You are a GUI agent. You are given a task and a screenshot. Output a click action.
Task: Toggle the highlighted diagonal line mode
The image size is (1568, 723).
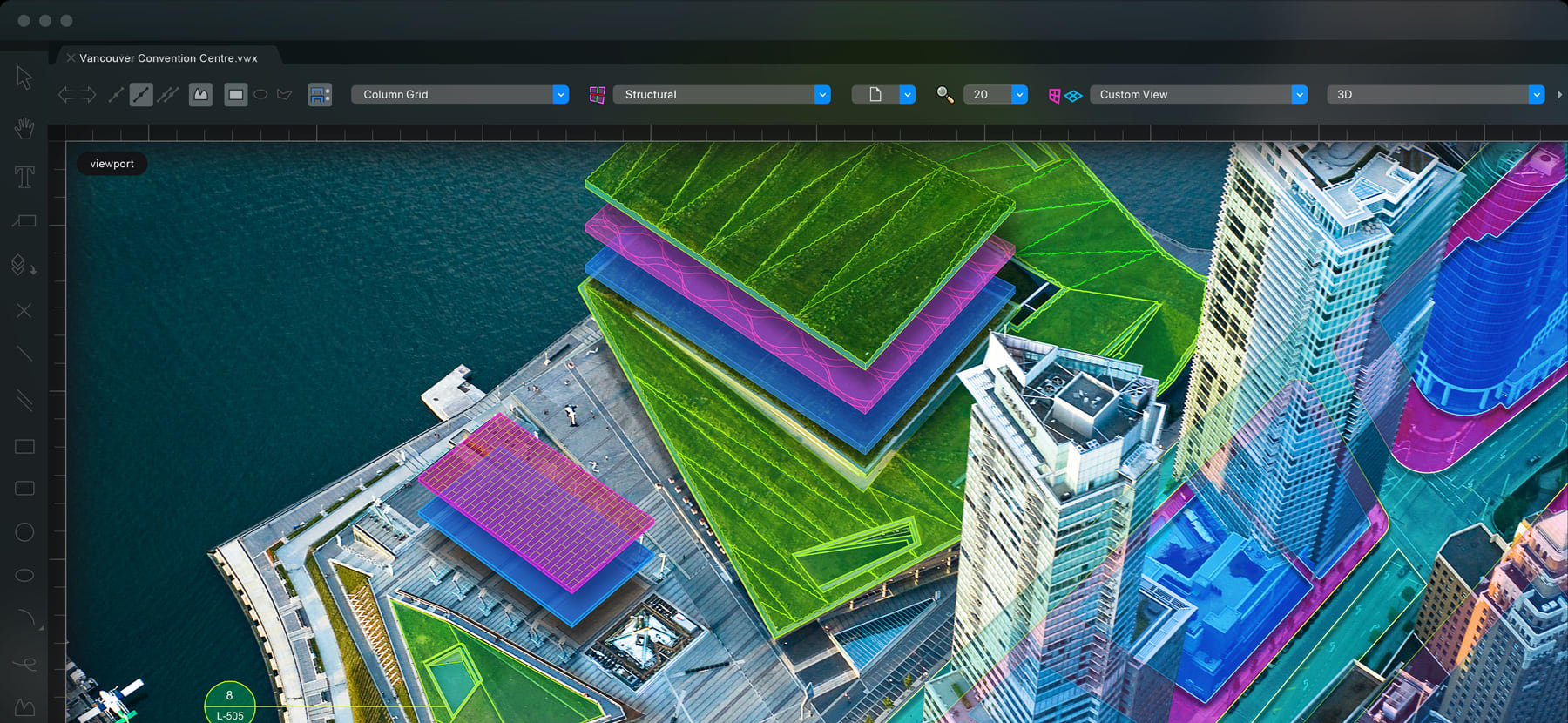[x=141, y=94]
